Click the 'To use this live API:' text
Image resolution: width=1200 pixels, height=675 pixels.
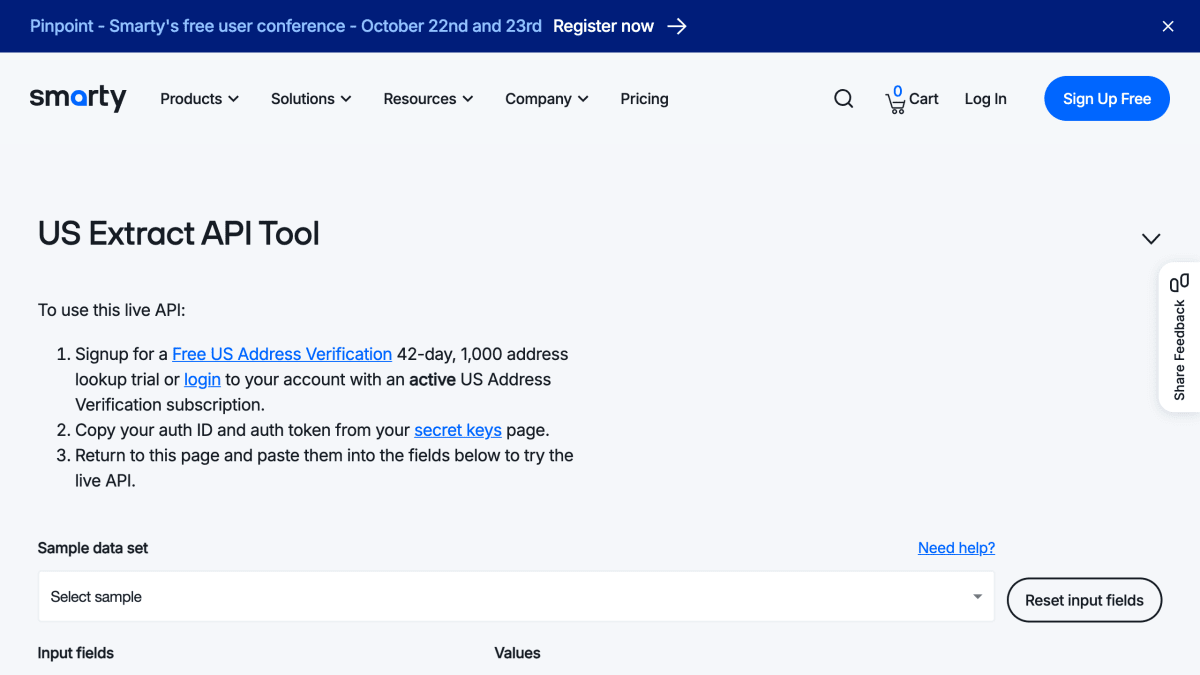click(112, 310)
